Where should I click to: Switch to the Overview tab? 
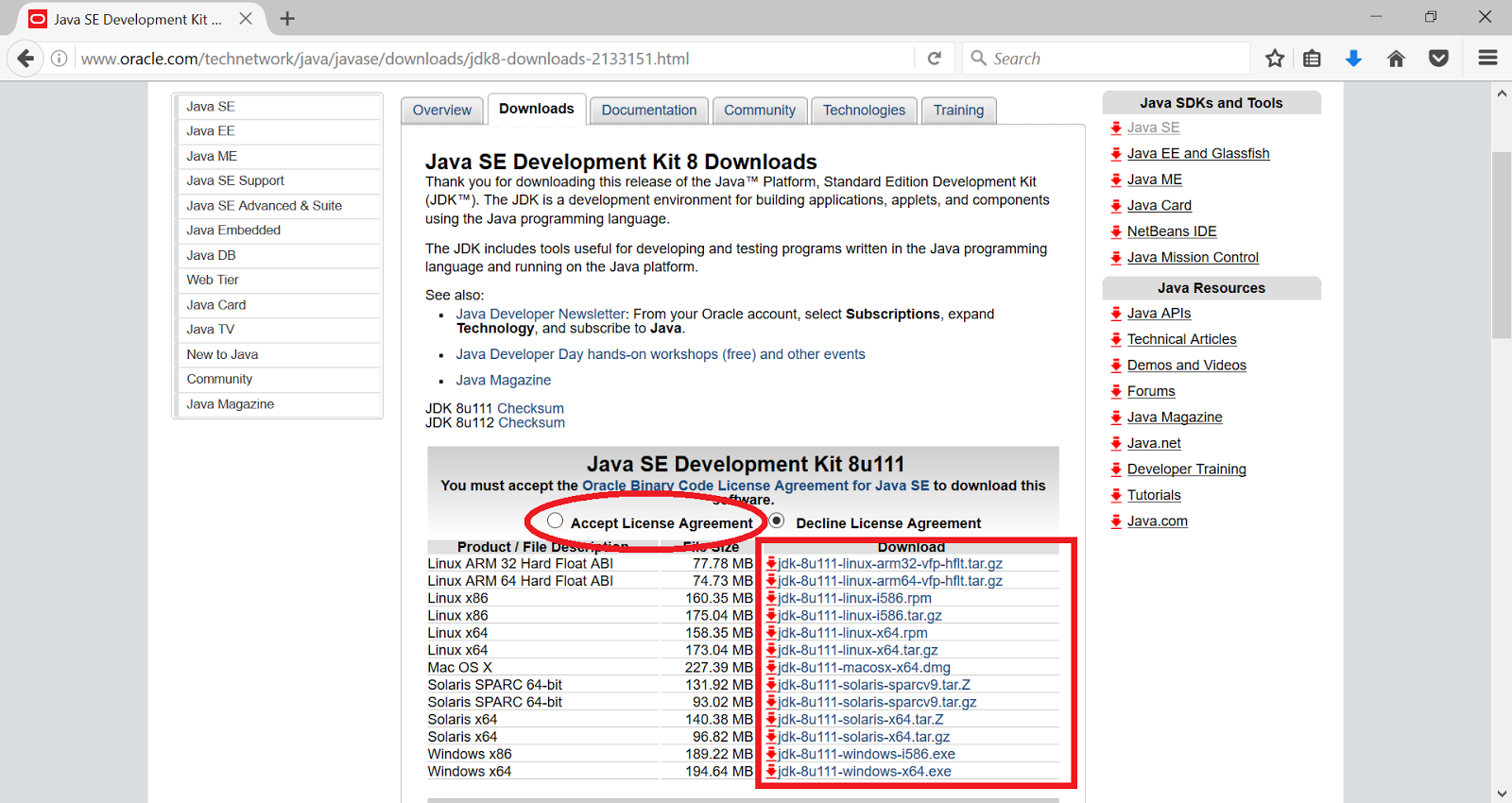pos(442,110)
